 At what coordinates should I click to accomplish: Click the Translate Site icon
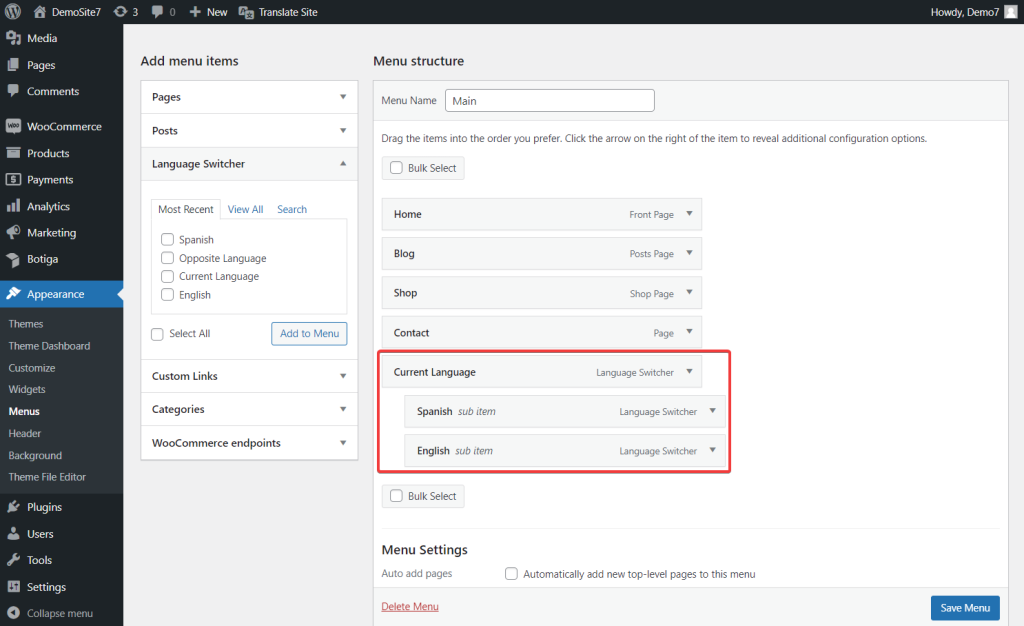(246, 12)
